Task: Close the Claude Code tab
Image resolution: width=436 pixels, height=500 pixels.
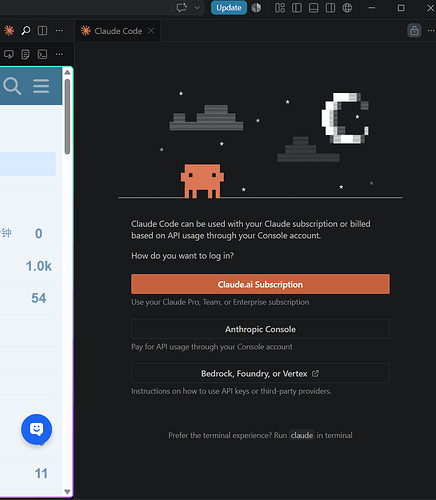Action: point(151,31)
